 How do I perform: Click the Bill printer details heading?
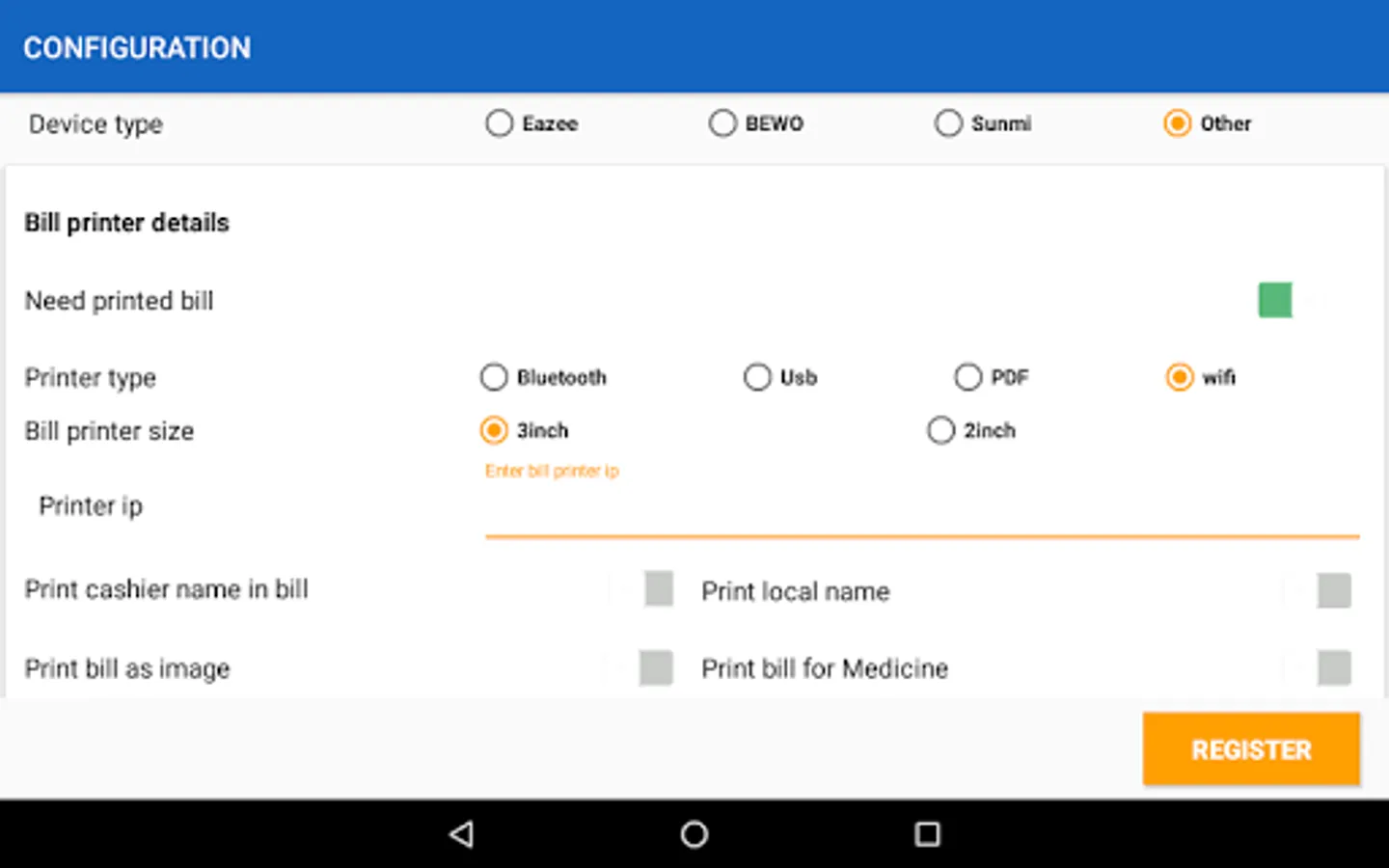click(x=126, y=223)
